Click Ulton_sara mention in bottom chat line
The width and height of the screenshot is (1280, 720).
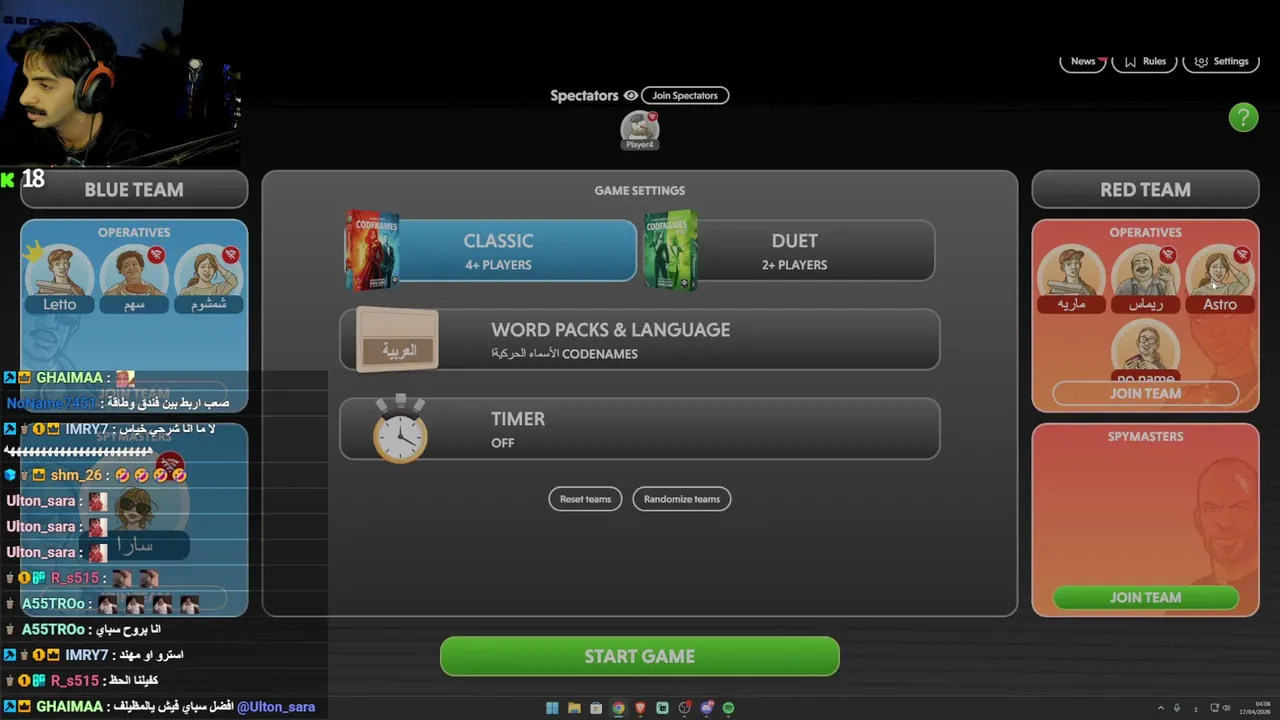[x=276, y=707]
